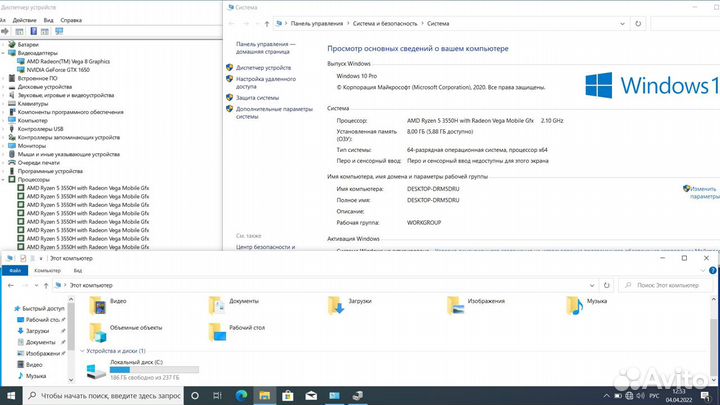Open the System window address history dropdown
The image size is (720, 405).
pyautogui.click(x=622, y=24)
